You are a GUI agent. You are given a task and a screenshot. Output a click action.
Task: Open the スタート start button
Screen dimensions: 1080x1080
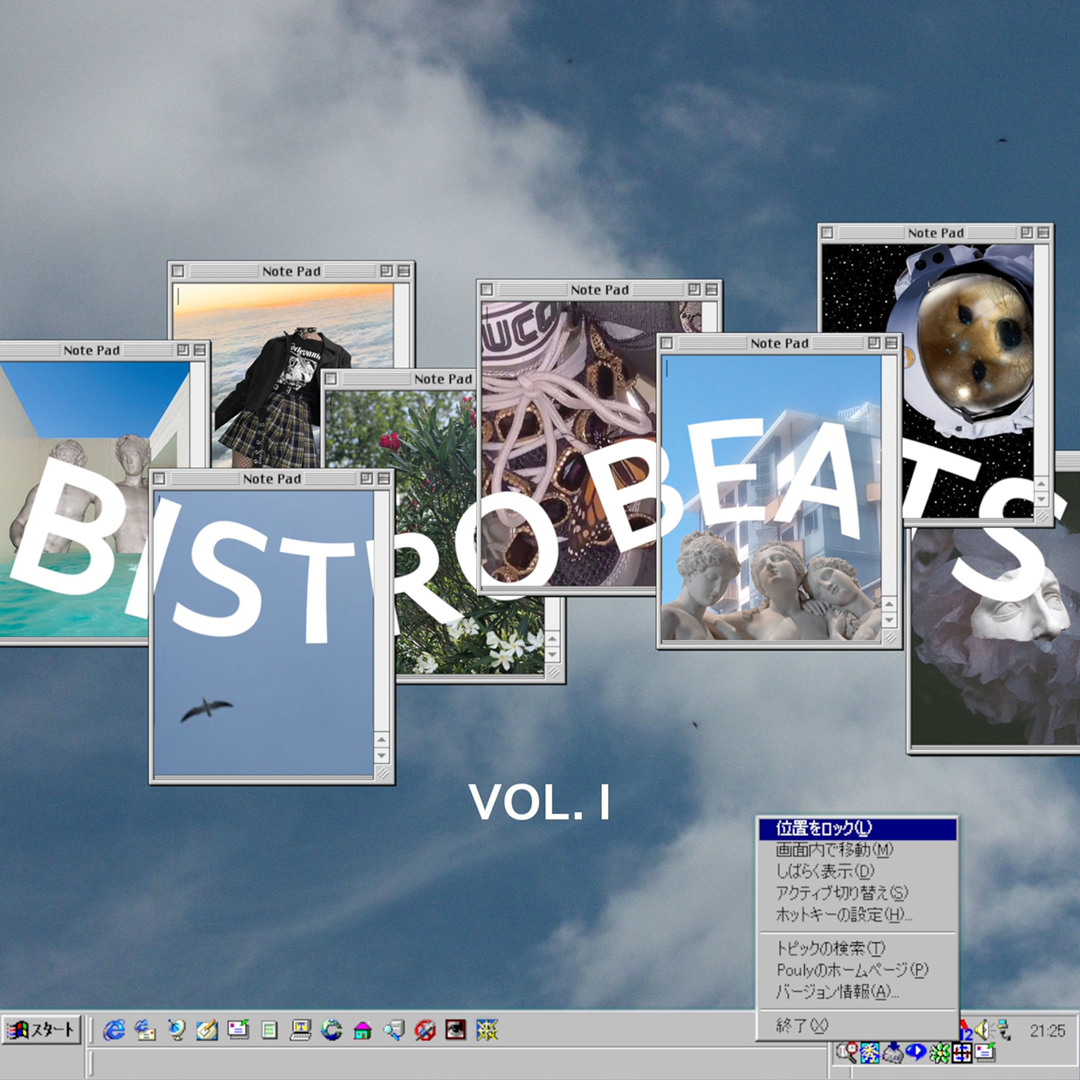pos(41,1030)
